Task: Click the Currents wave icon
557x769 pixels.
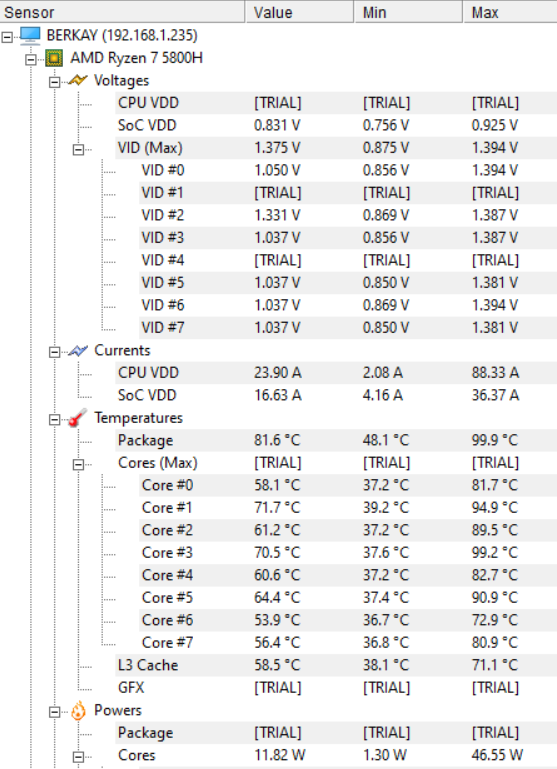Action: 78,351
